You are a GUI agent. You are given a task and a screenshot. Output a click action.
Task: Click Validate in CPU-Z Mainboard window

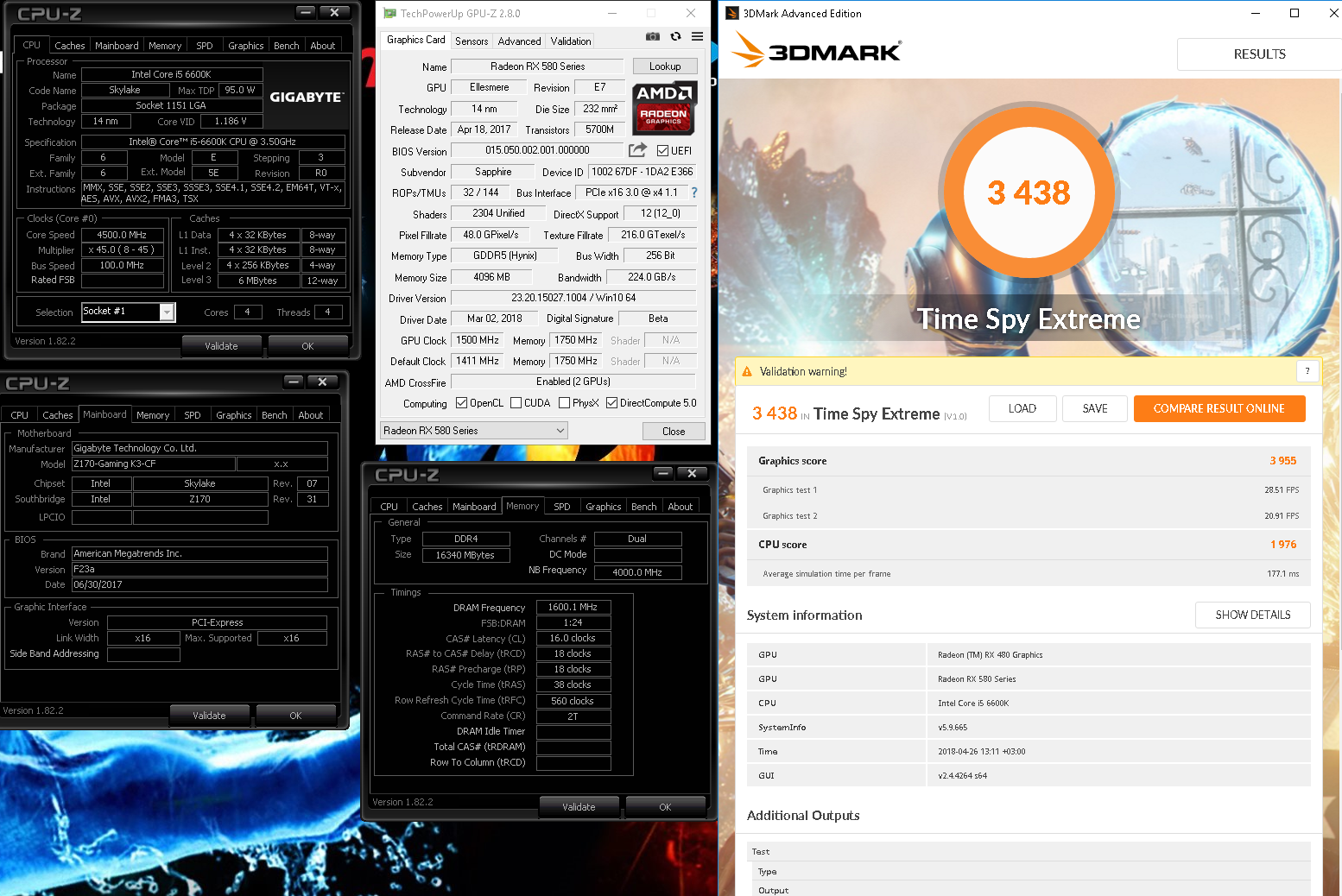pos(209,716)
